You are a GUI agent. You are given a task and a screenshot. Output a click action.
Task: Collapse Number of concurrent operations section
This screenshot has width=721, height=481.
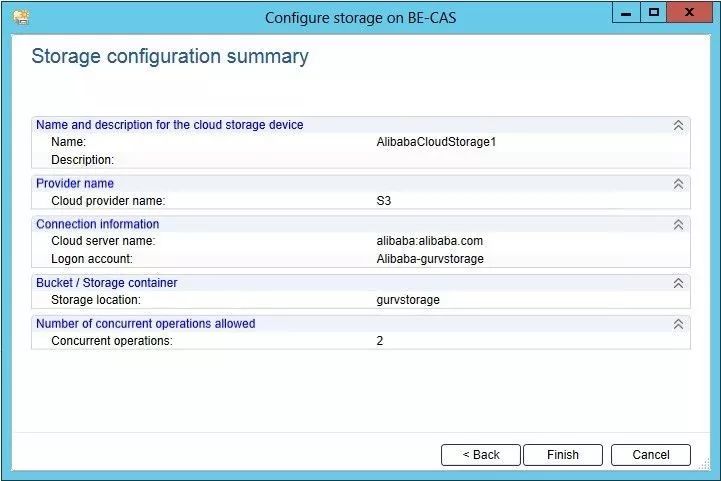(x=678, y=324)
